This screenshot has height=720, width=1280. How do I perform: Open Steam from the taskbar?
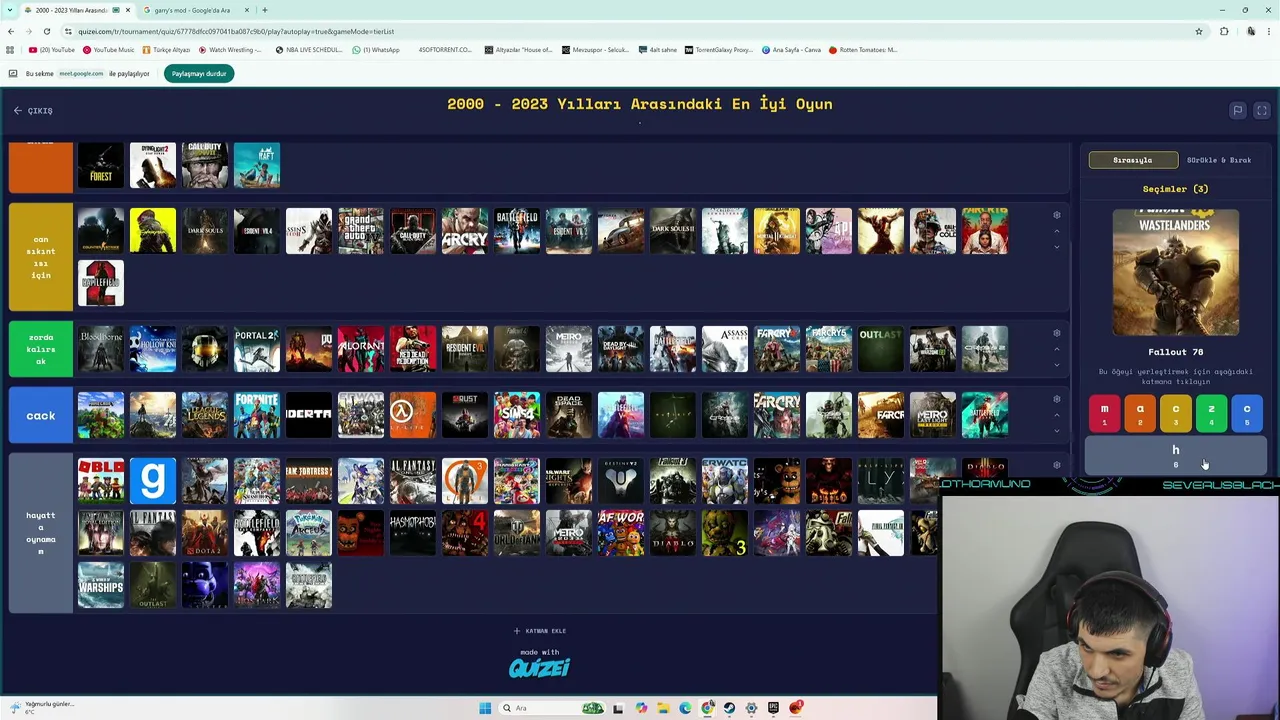[729, 708]
